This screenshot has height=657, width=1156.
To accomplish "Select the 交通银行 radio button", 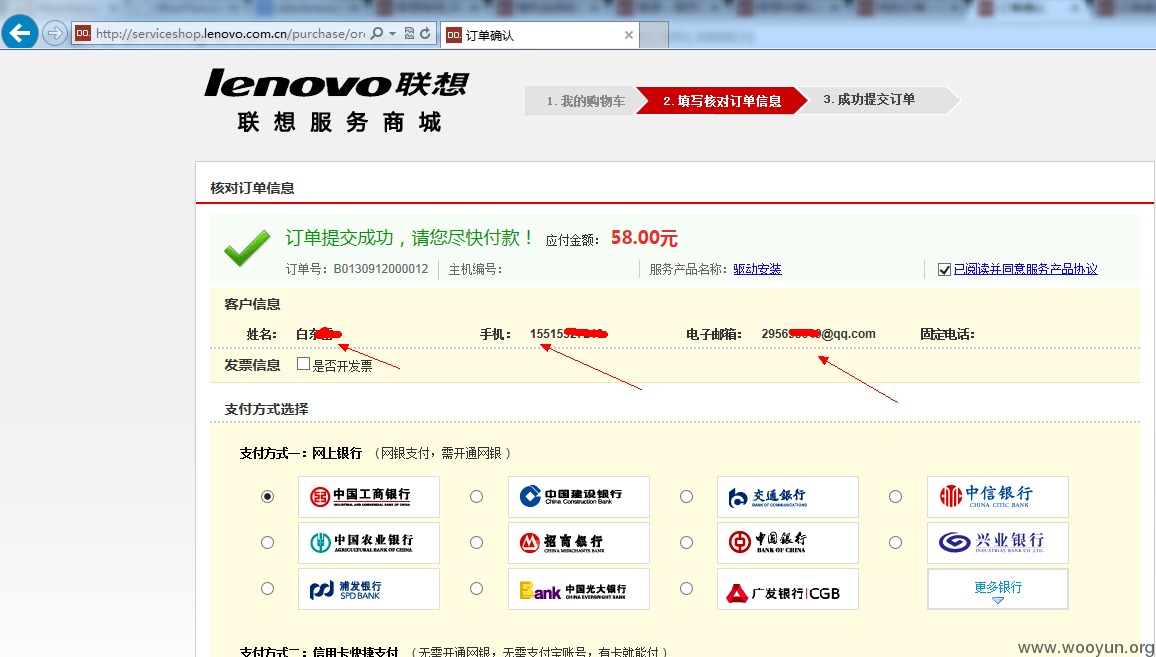I will point(686,496).
